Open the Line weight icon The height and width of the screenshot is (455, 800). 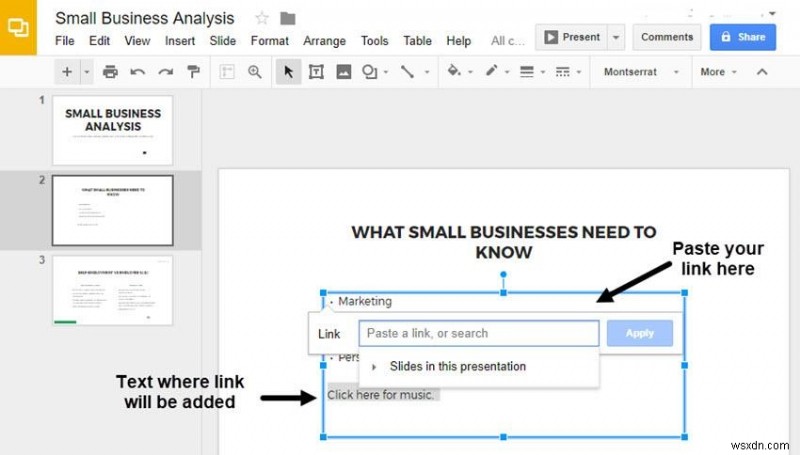point(527,72)
